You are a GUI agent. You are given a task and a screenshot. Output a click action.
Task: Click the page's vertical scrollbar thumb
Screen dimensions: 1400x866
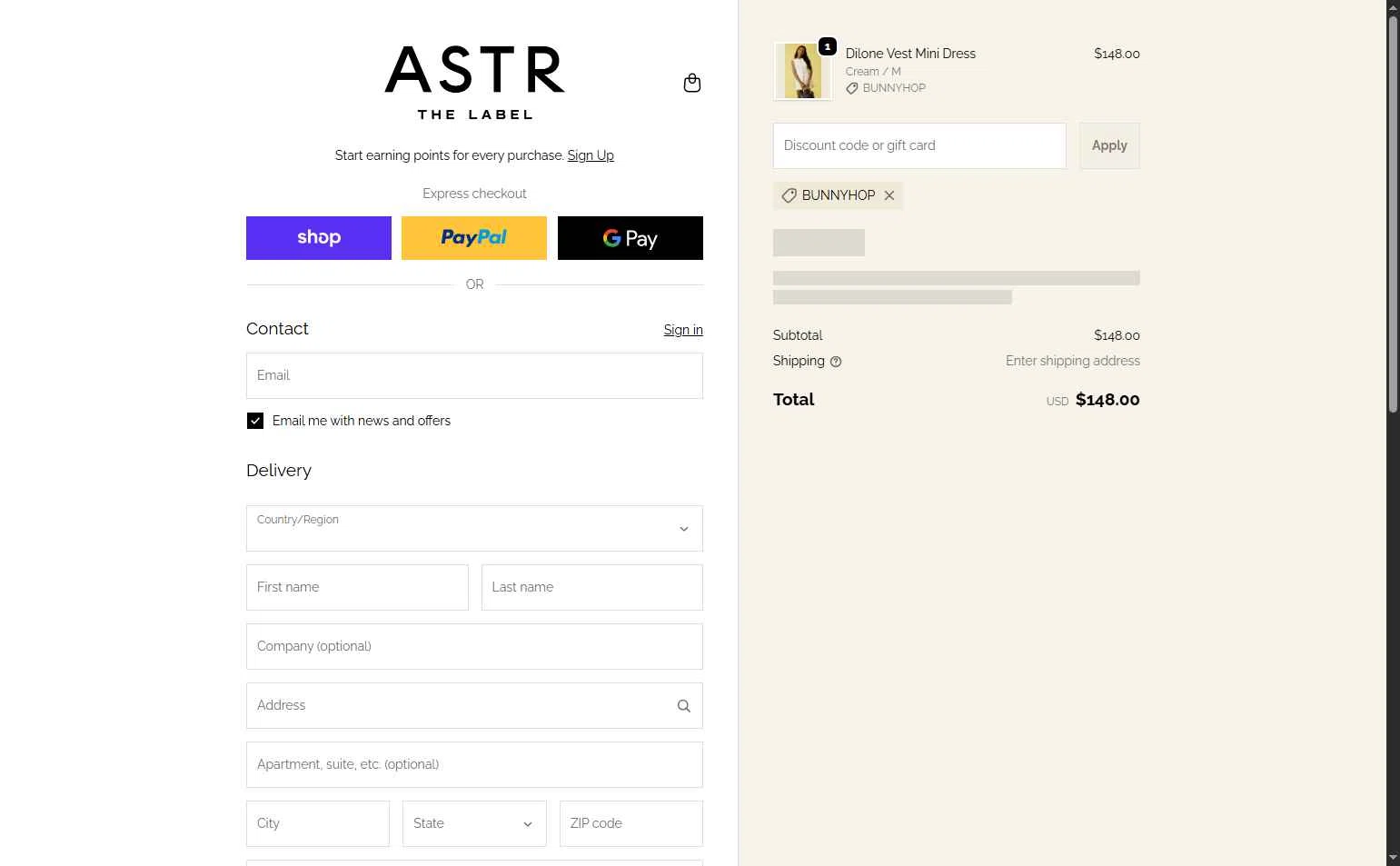[1393, 214]
